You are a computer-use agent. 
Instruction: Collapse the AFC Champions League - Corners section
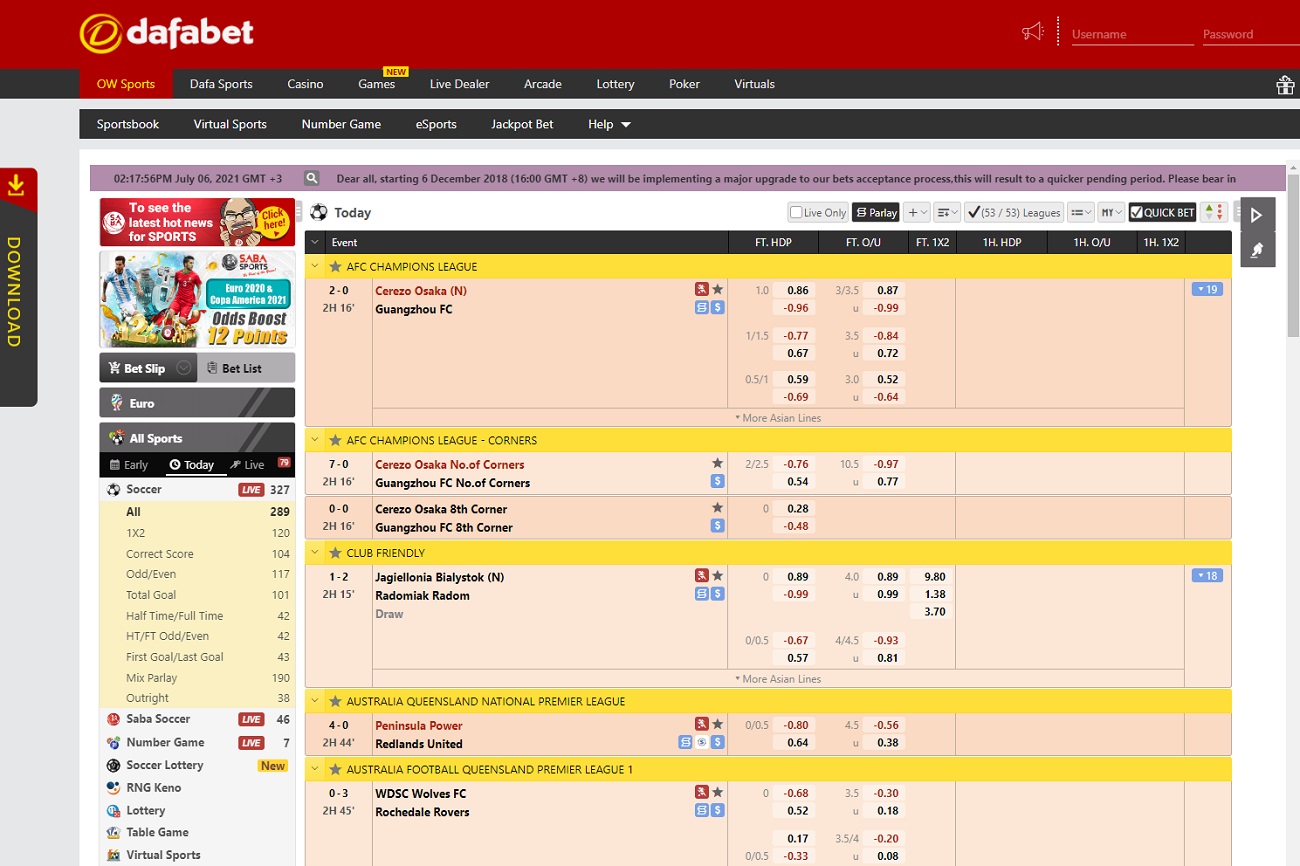[x=315, y=440]
